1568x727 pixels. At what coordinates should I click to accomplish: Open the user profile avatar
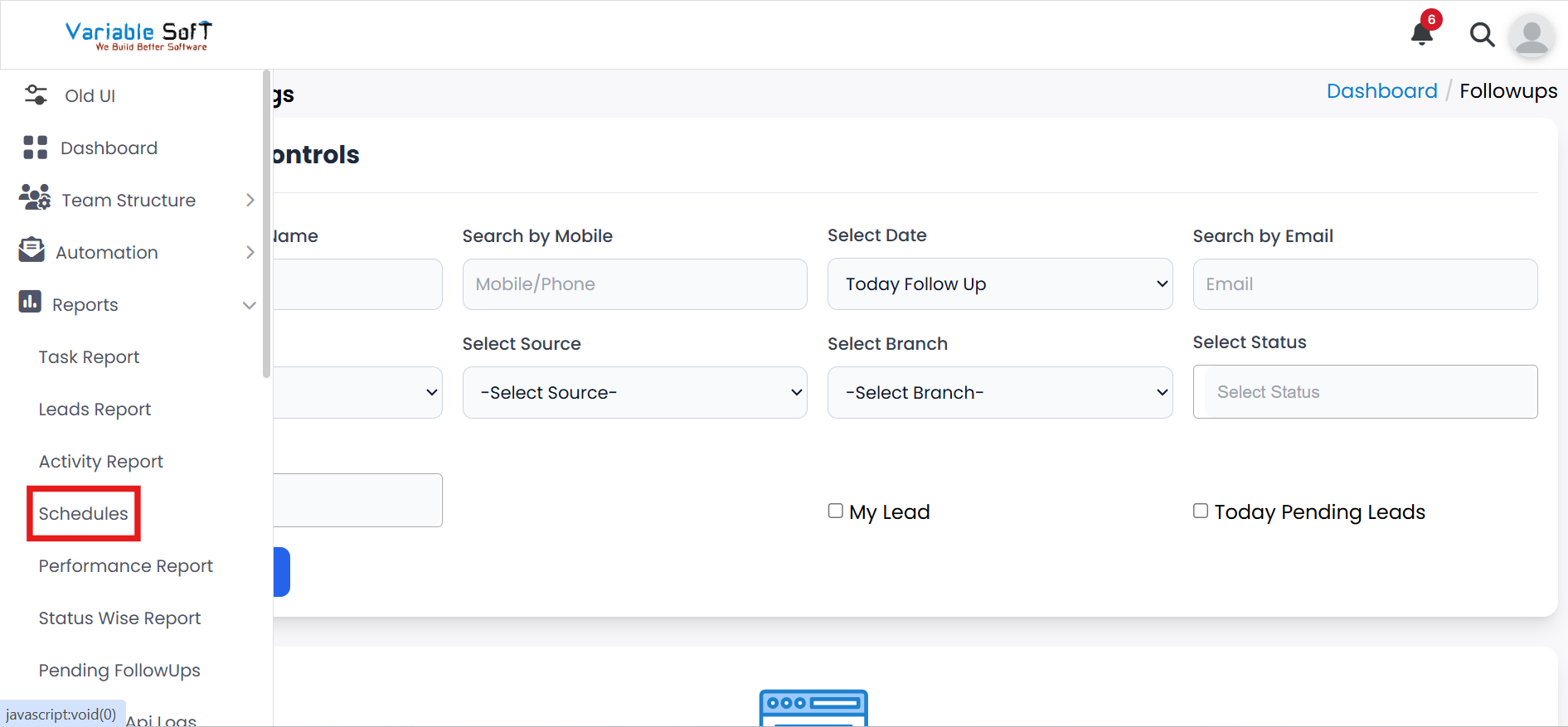pyautogui.click(x=1531, y=36)
